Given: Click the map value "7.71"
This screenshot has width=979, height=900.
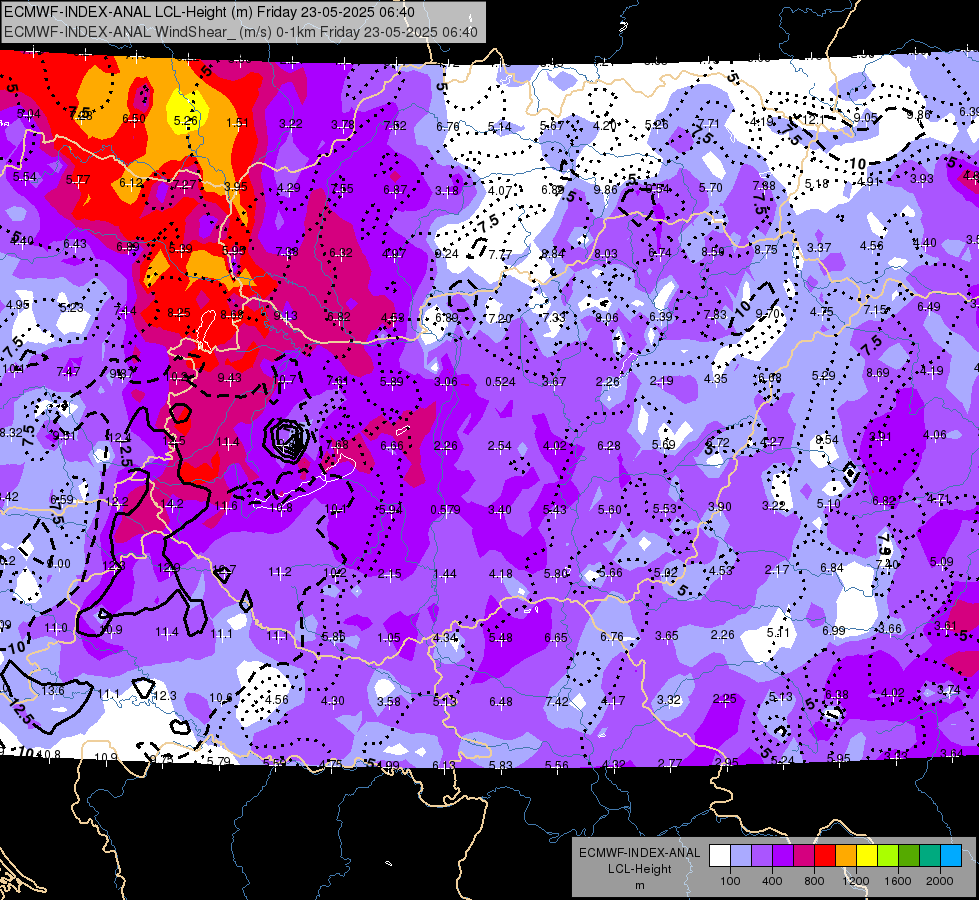Looking at the screenshot, I should [x=709, y=124].
